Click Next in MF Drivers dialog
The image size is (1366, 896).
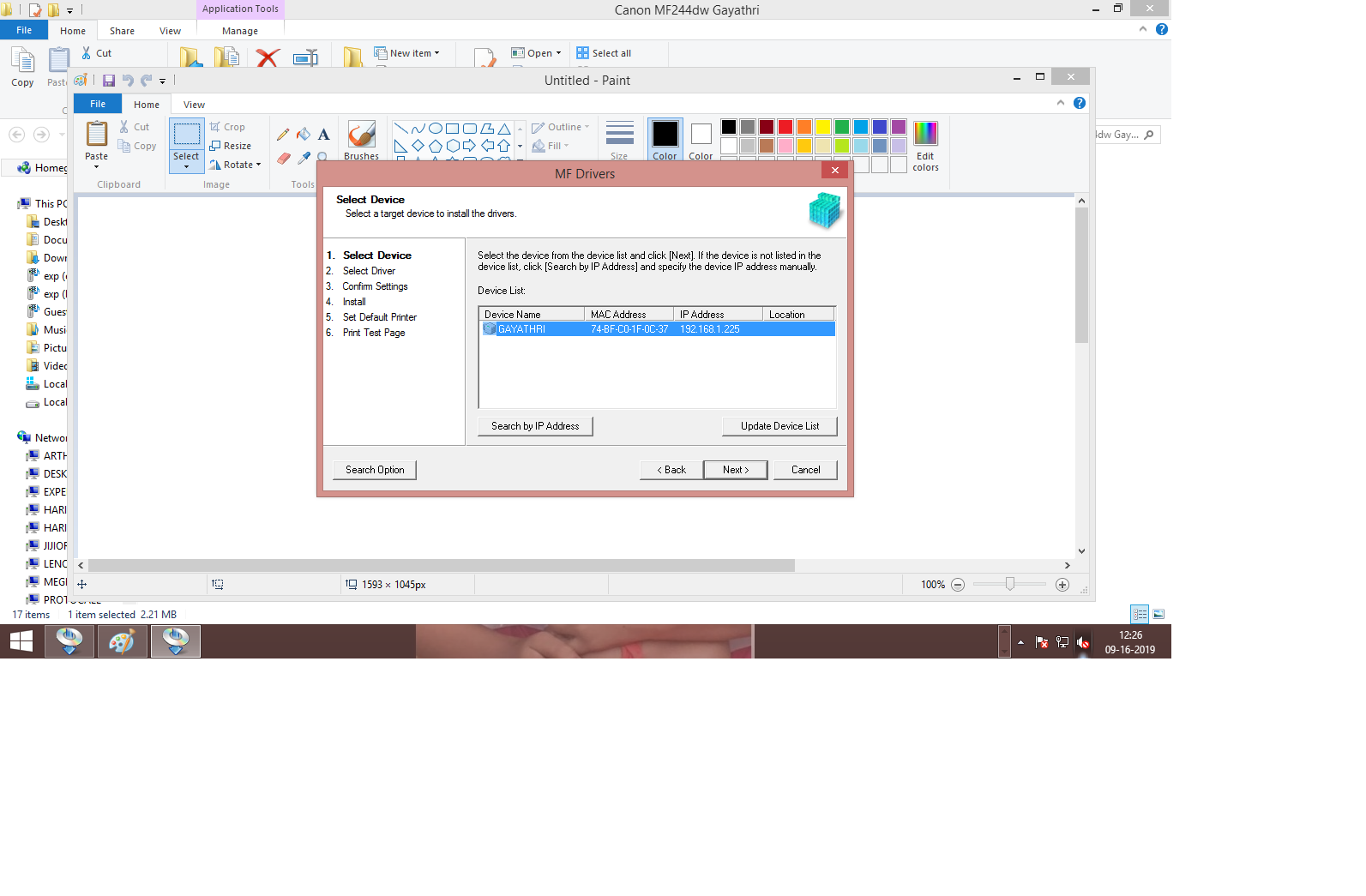tap(736, 470)
